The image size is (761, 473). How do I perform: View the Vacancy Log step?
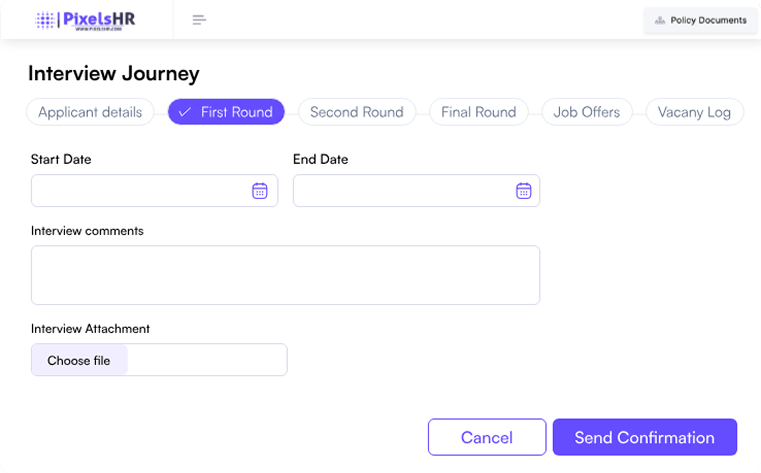(x=694, y=112)
